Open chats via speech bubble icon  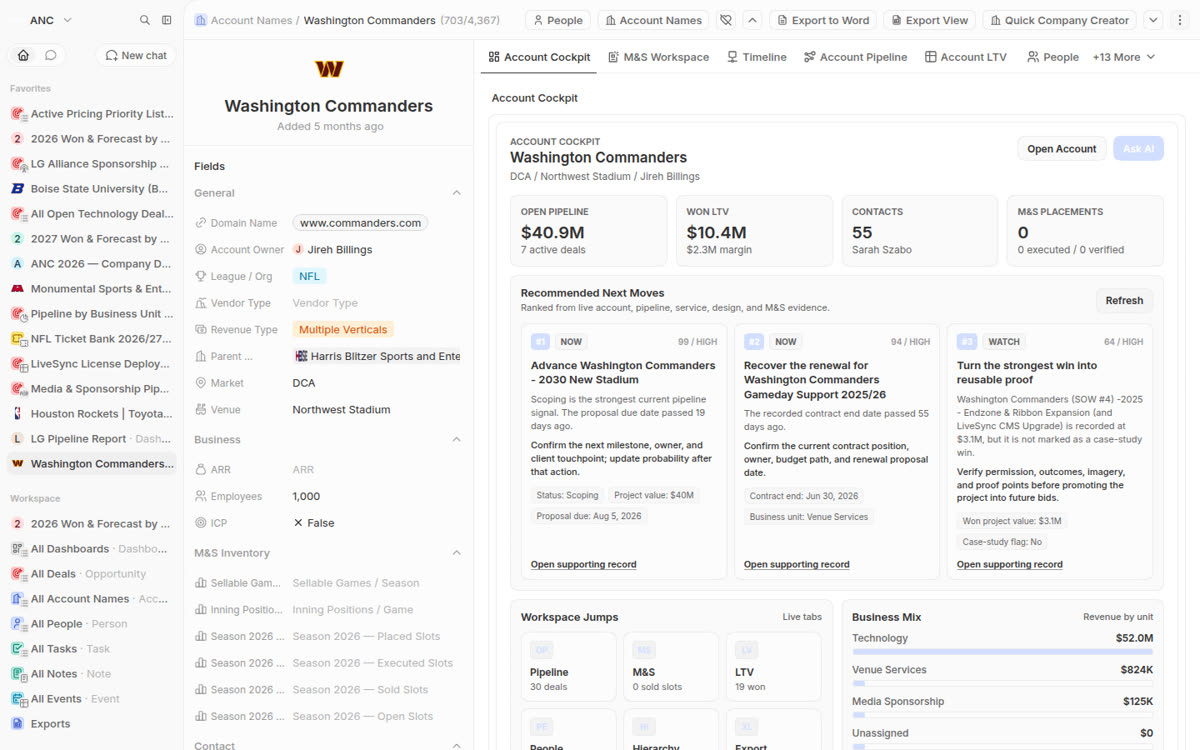(x=50, y=55)
